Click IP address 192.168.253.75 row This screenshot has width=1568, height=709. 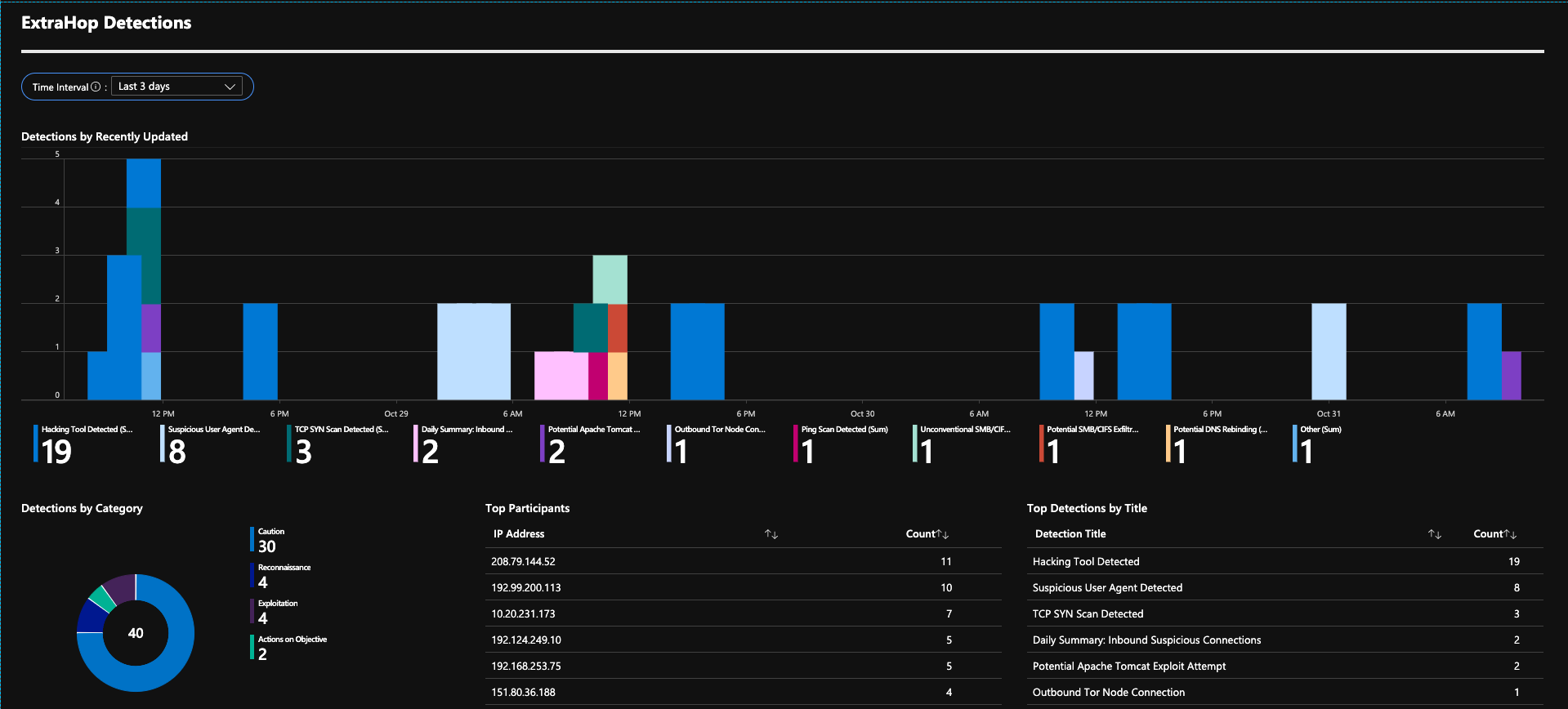point(743,666)
